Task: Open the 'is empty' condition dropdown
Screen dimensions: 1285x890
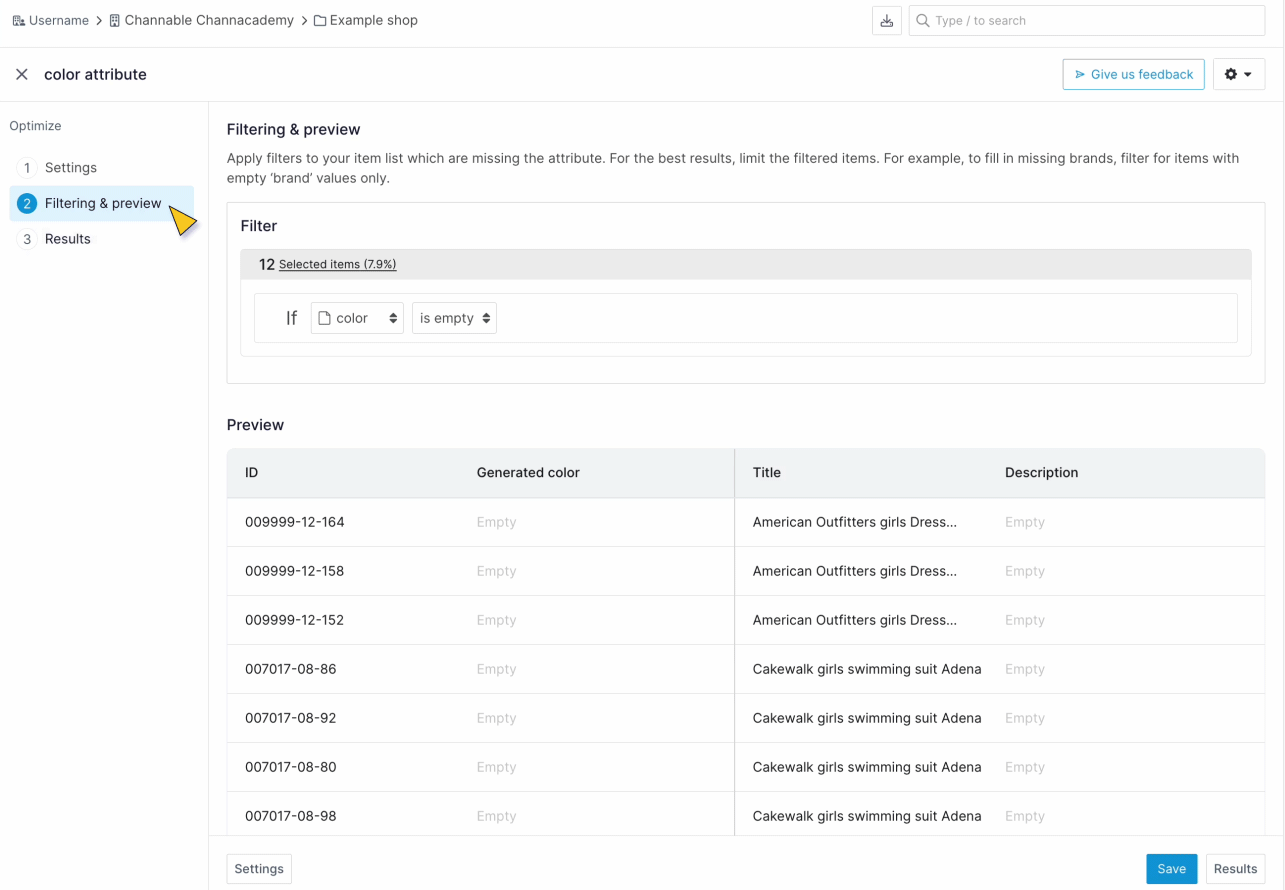Action: click(454, 317)
